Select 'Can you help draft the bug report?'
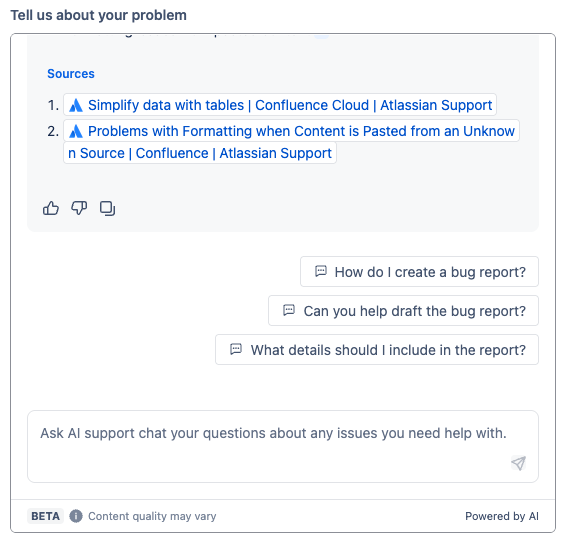Image resolution: width=567 pixels, height=540 pixels. [x=404, y=311]
